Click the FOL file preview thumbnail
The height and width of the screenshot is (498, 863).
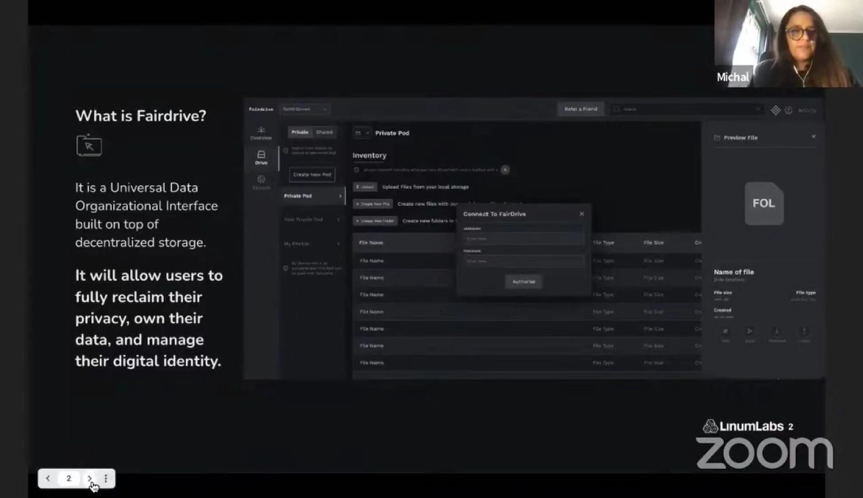[764, 204]
